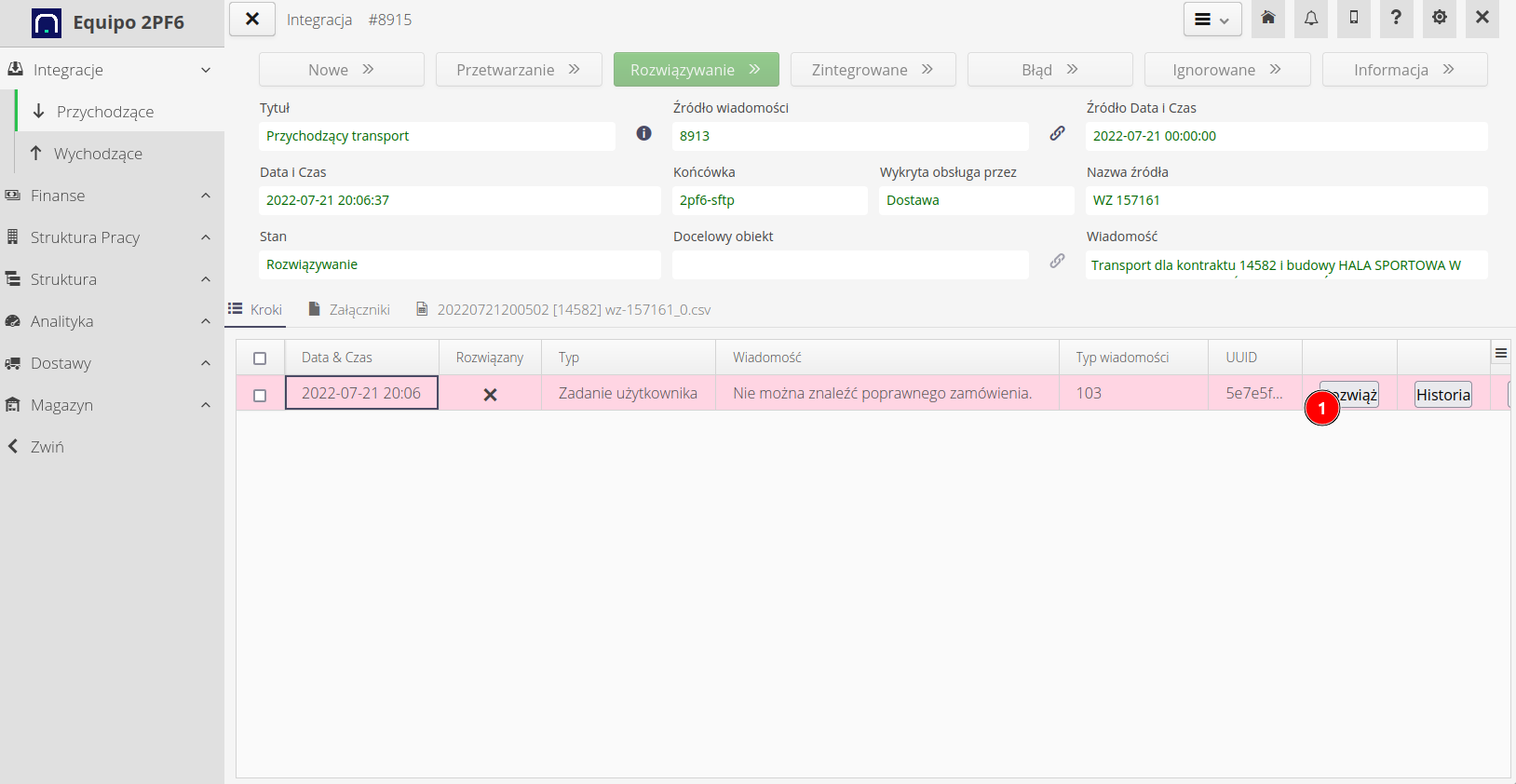Click the Docelowy obiekt empty field
This screenshot has width=1516, height=784.
(x=850, y=264)
